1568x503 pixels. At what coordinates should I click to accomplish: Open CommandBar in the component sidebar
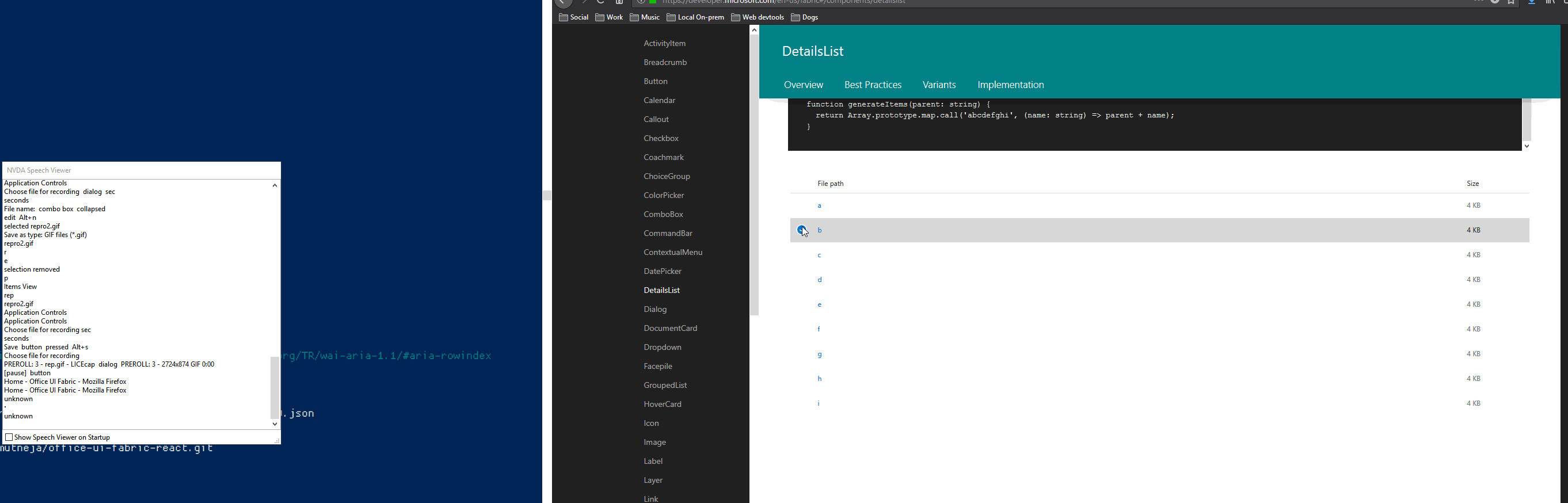(x=668, y=233)
